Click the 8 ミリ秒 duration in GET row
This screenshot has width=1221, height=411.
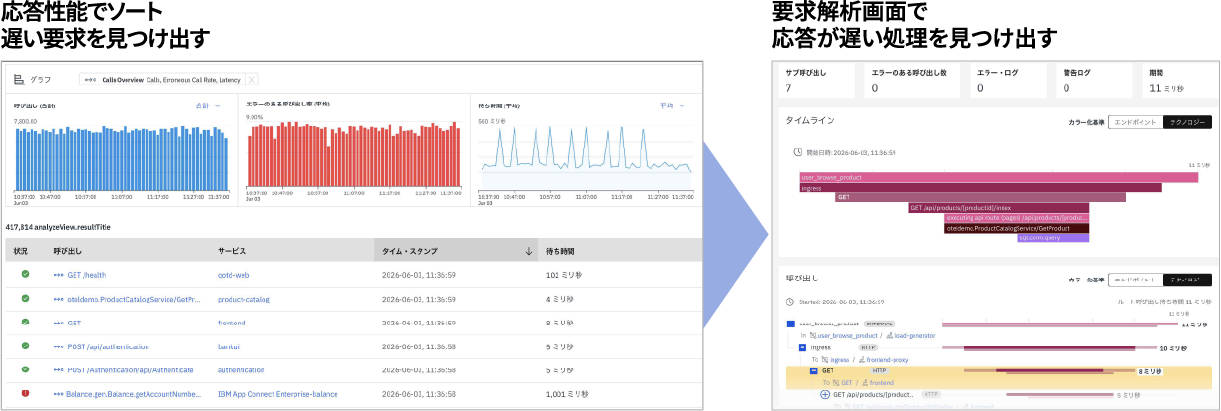tap(1150, 371)
